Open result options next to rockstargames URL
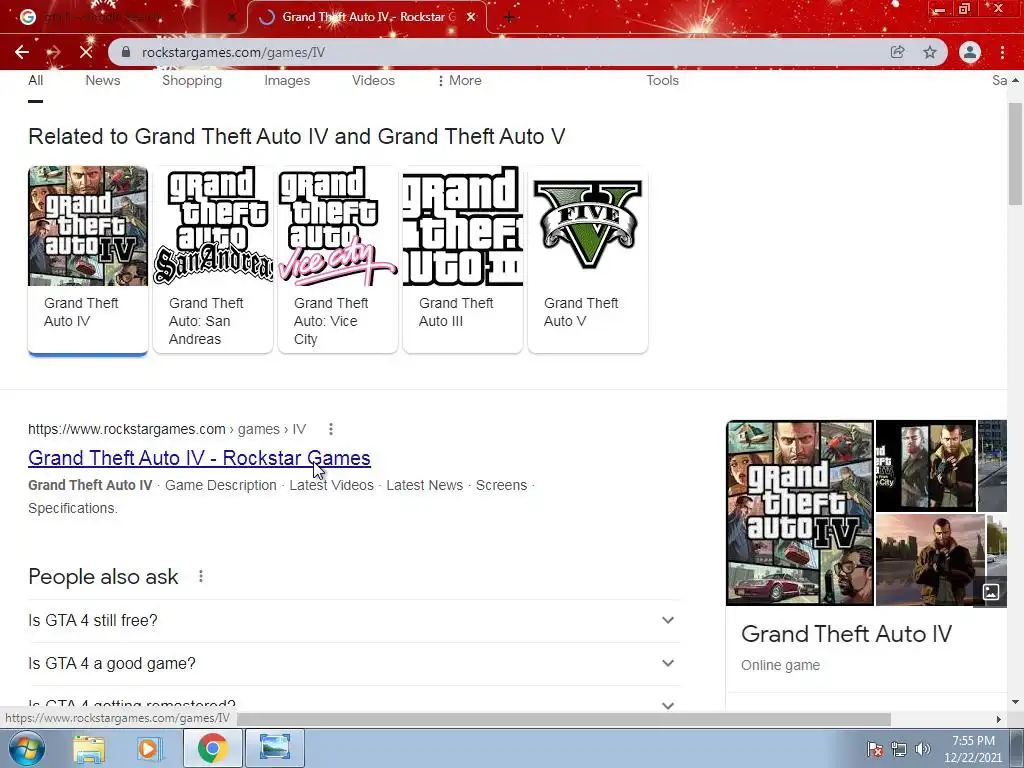The image size is (1024, 768). click(330, 429)
